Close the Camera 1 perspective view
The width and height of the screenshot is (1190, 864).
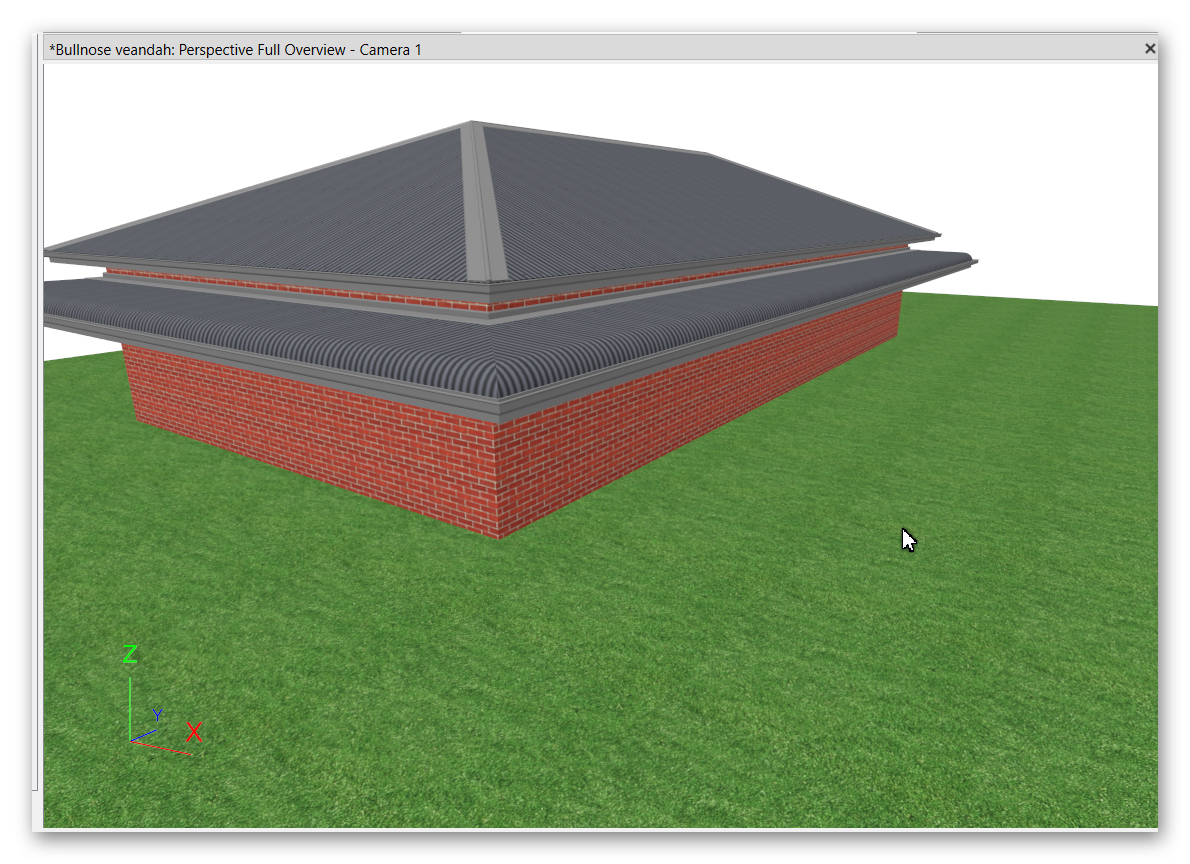1149,48
